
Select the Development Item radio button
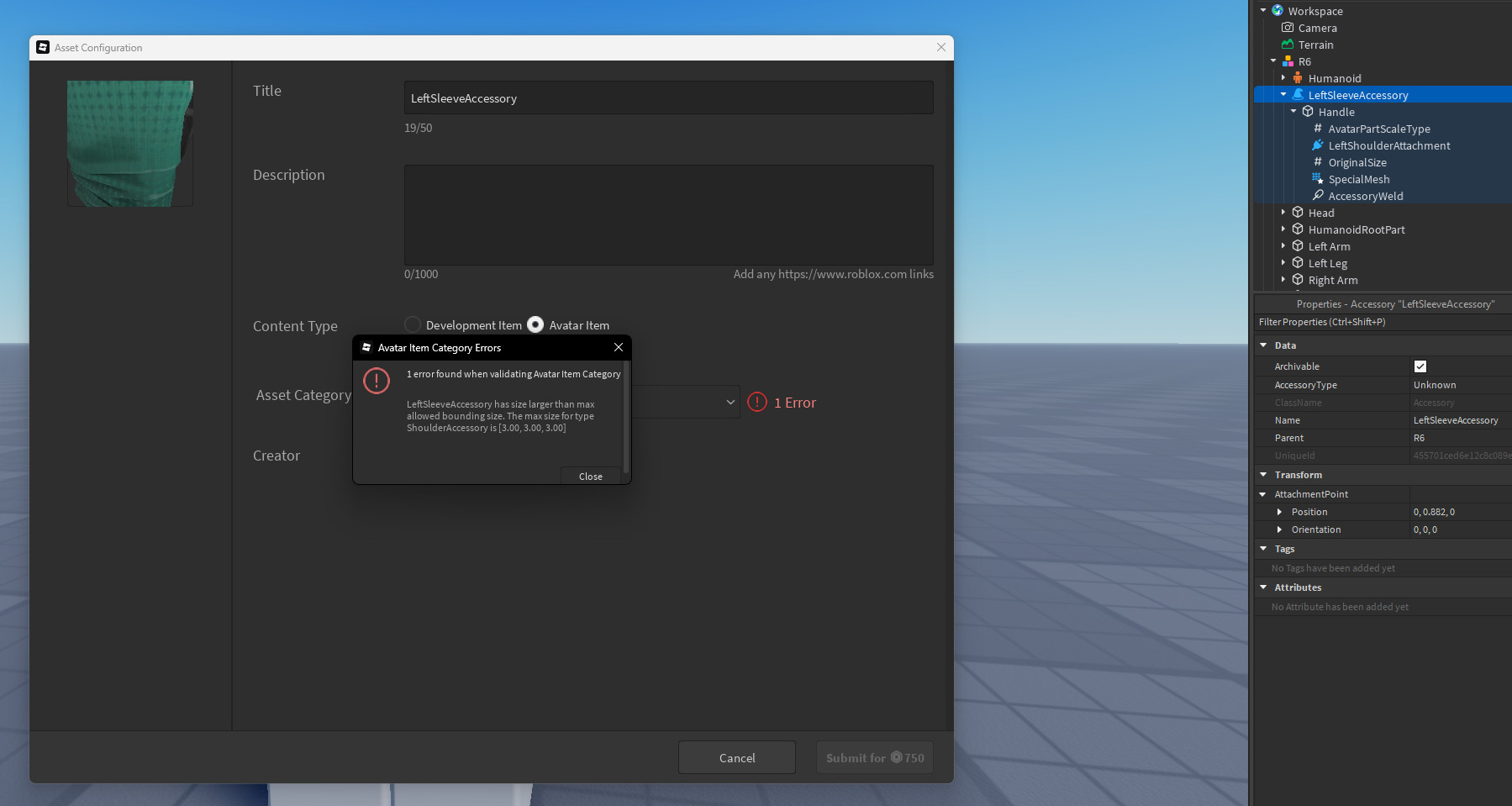(413, 324)
